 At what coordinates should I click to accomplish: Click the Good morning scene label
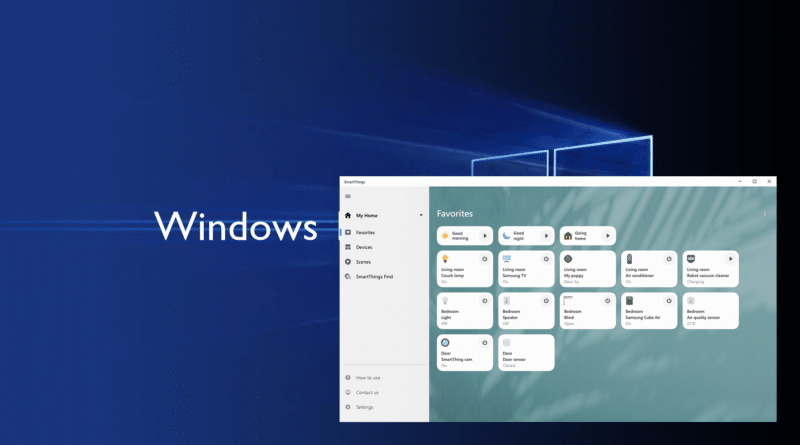click(460, 236)
